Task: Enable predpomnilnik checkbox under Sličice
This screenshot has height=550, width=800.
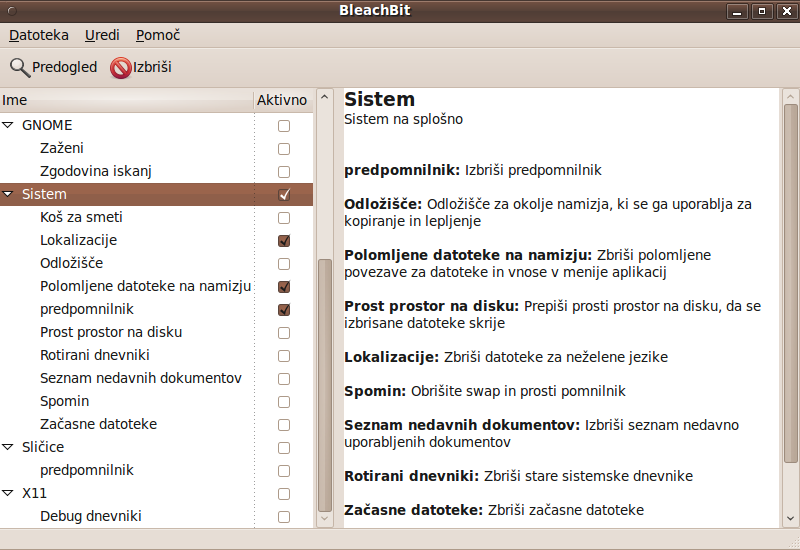Action: [284, 471]
